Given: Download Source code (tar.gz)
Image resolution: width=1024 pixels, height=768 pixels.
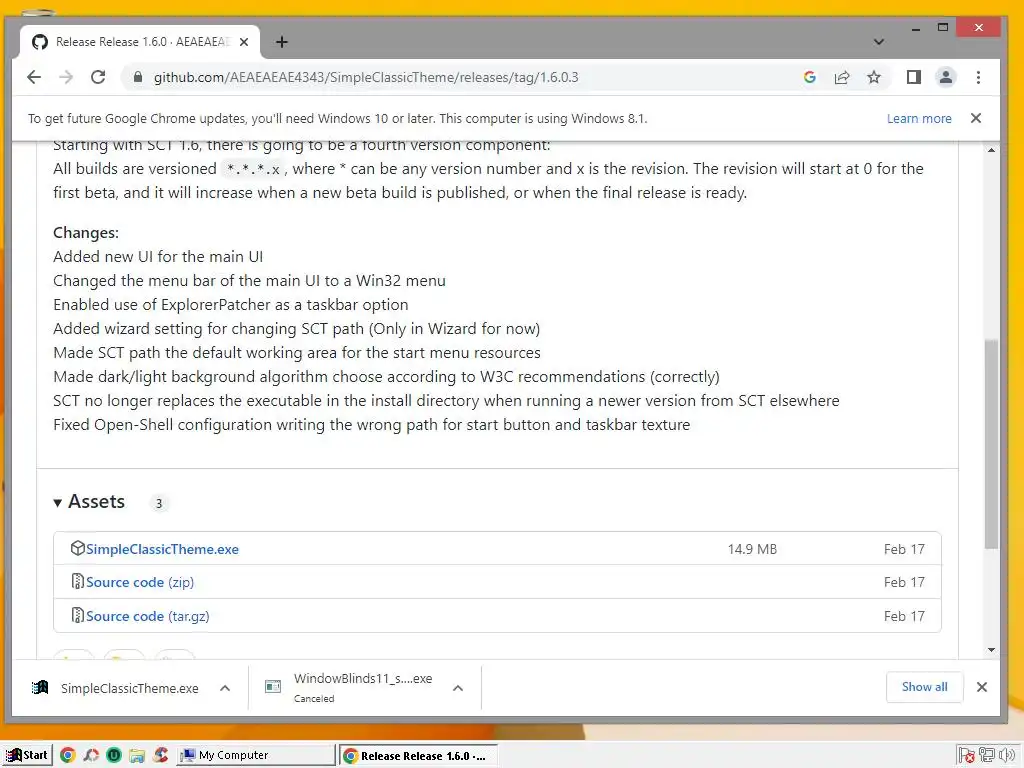Looking at the screenshot, I should tap(148, 616).
